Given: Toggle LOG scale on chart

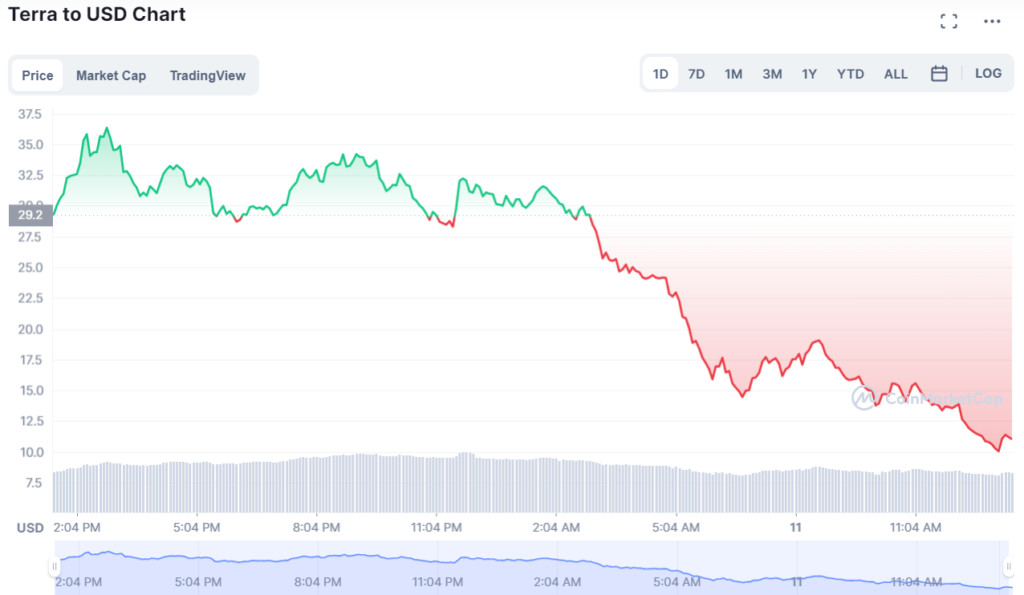Looking at the screenshot, I should tap(988, 74).
